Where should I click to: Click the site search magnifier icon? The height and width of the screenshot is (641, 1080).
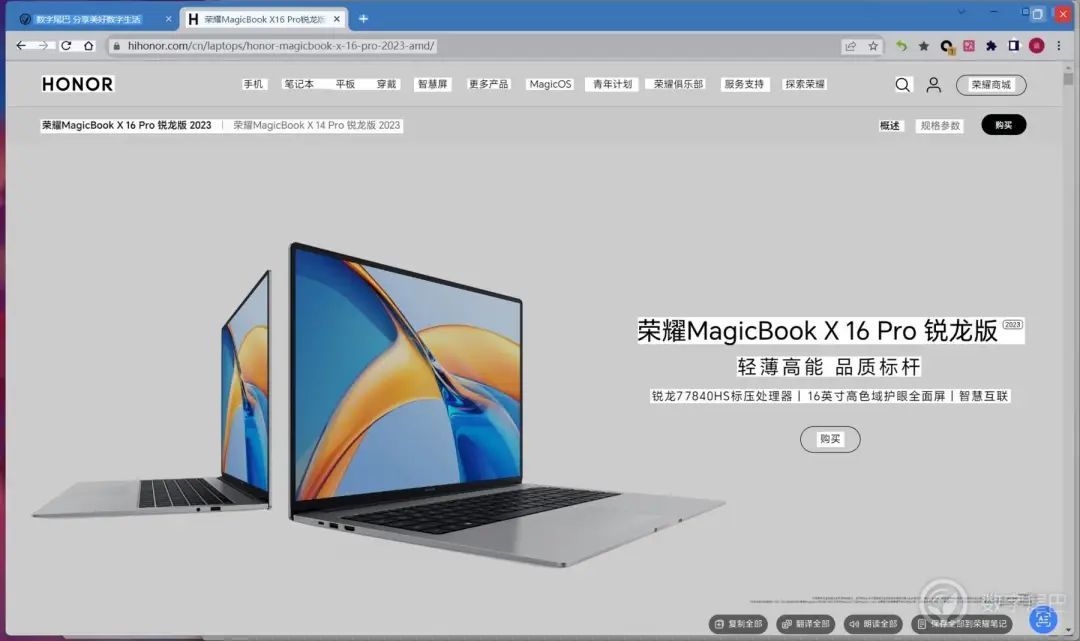tap(902, 85)
